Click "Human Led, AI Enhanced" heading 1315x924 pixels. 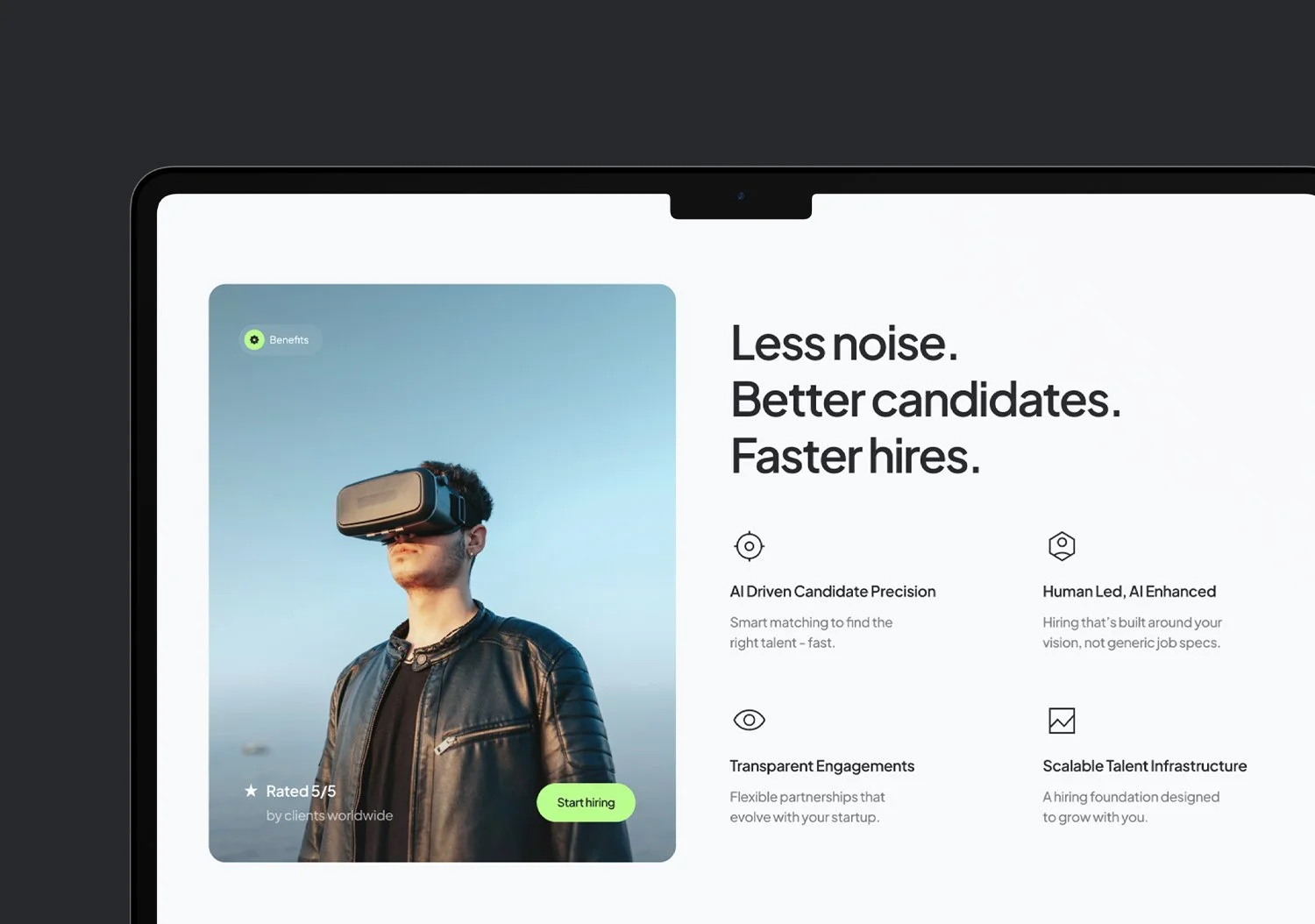(1129, 592)
